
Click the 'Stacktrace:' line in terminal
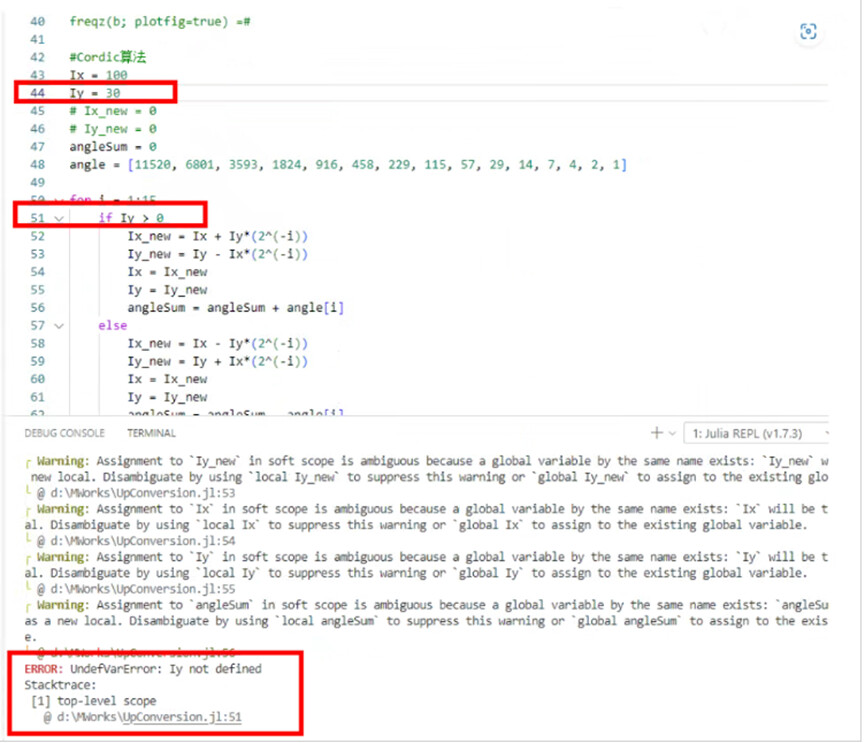pyautogui.click(x=60, y=685)
